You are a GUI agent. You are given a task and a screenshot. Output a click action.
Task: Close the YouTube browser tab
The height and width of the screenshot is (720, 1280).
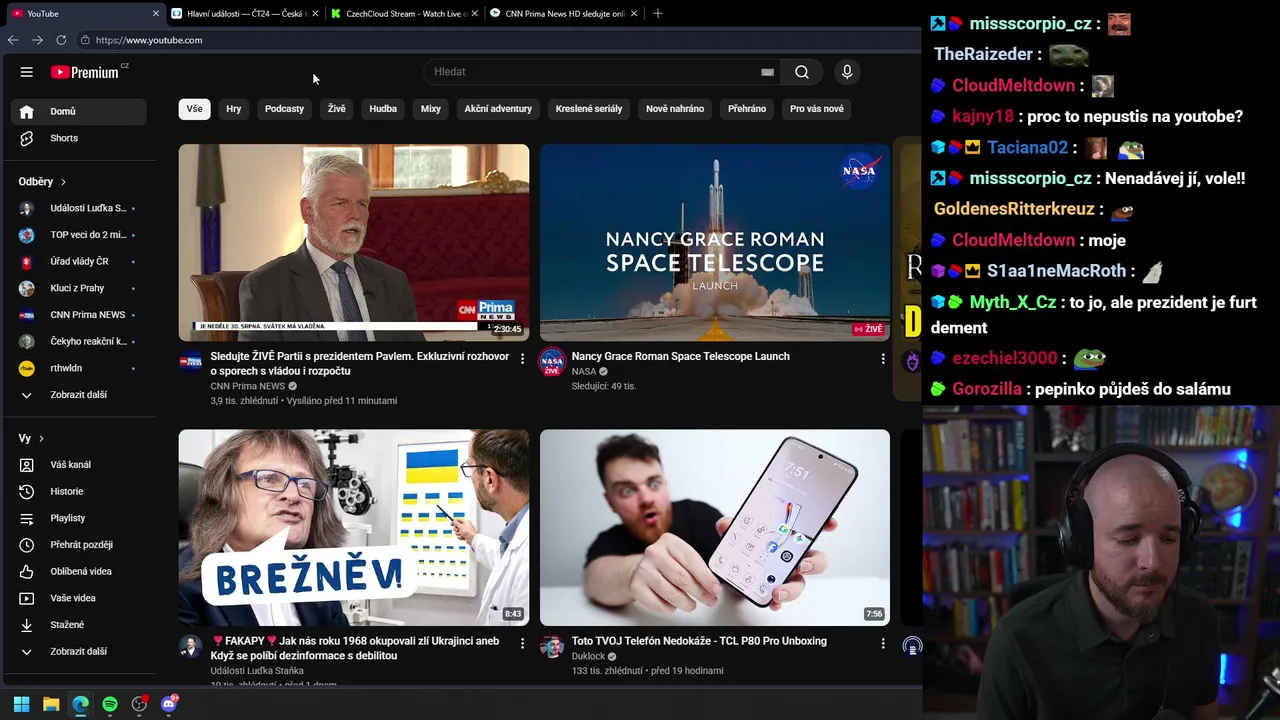pos(156,14)
